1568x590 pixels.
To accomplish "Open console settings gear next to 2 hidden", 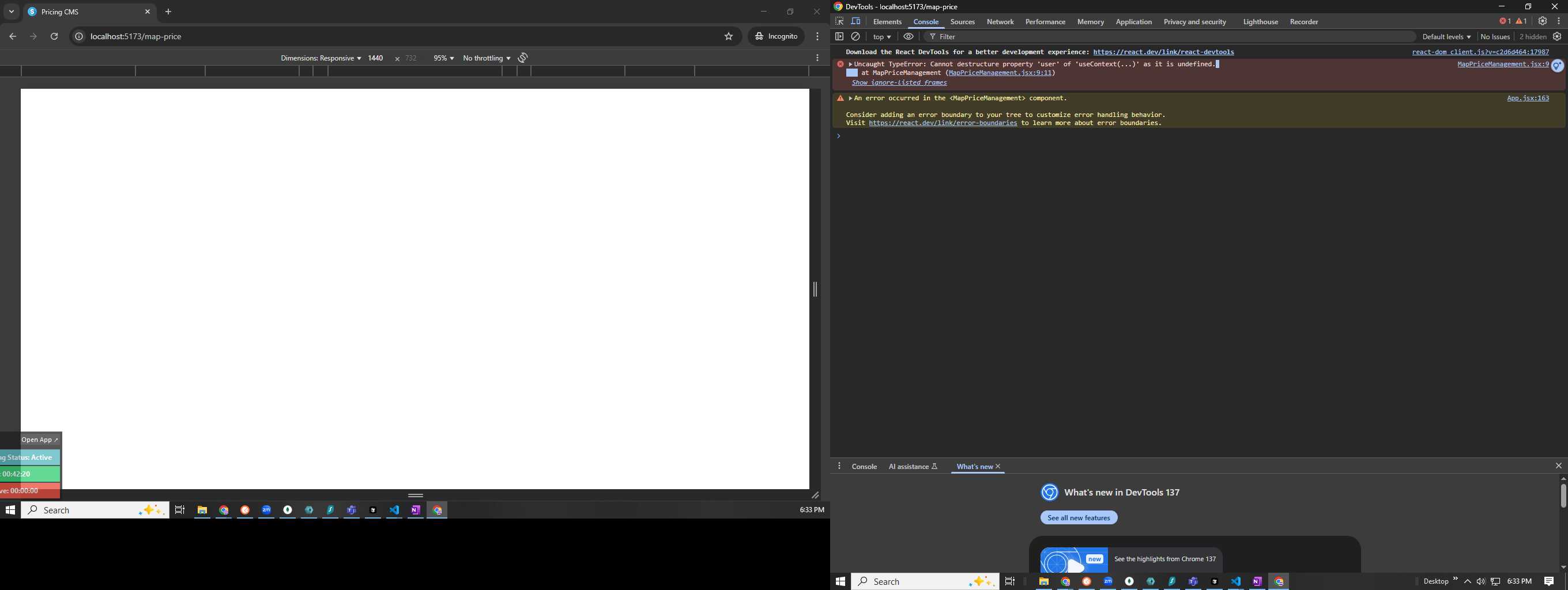I will coord(1557,36).
